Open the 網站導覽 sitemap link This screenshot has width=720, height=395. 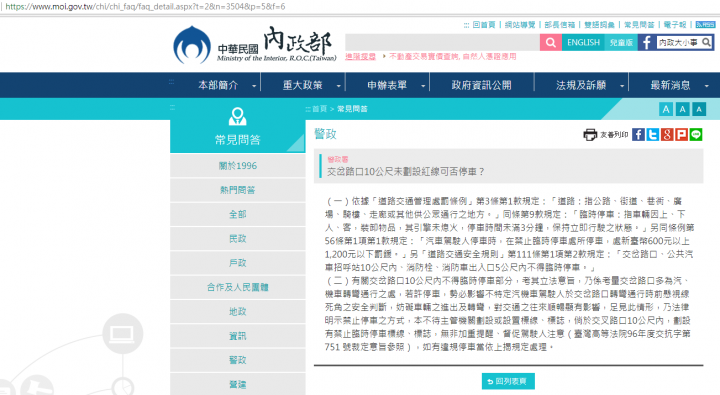(520, 25)
